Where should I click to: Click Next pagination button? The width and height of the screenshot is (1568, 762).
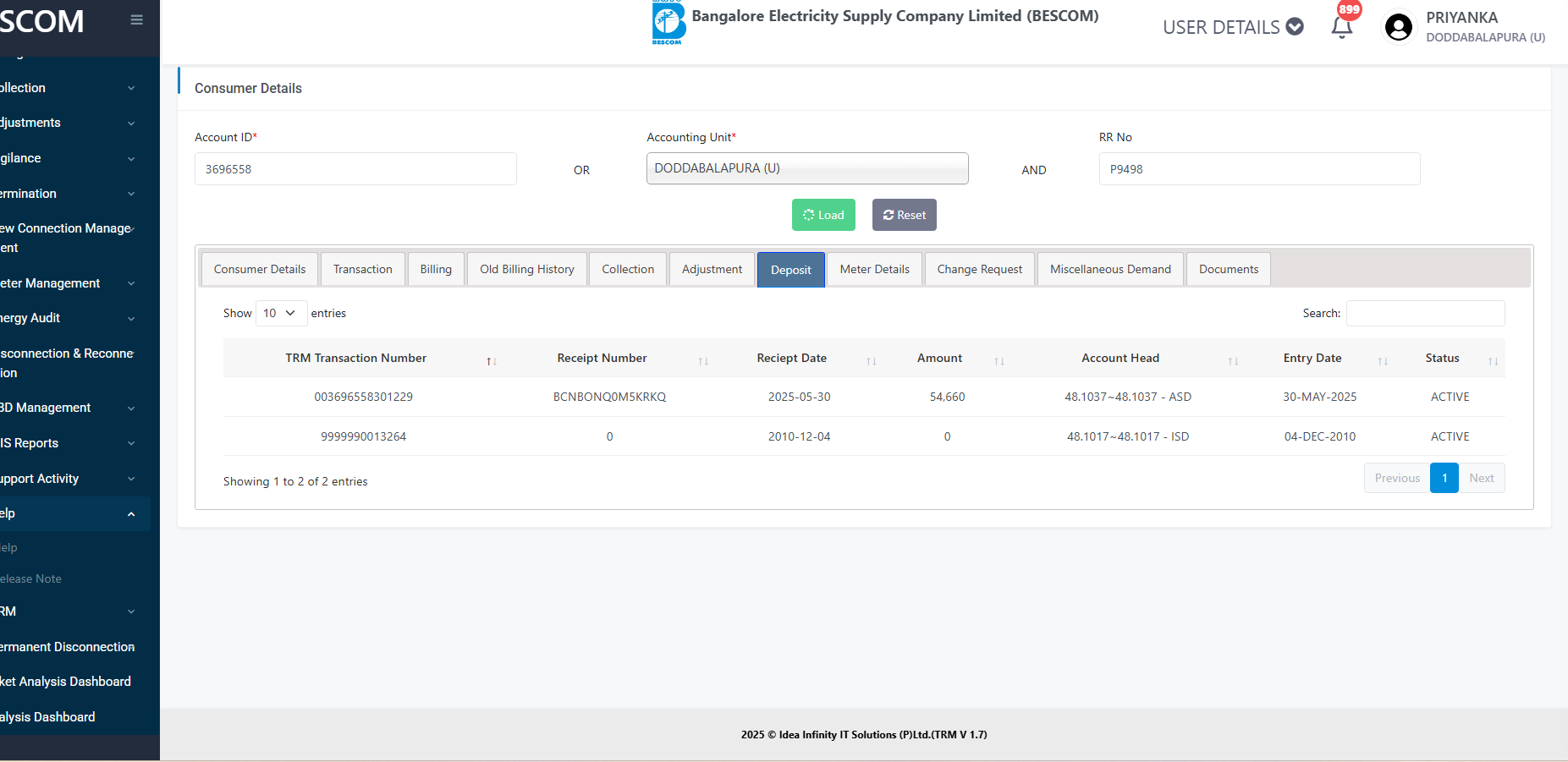pyautogui.click(x=1482, y=478)
